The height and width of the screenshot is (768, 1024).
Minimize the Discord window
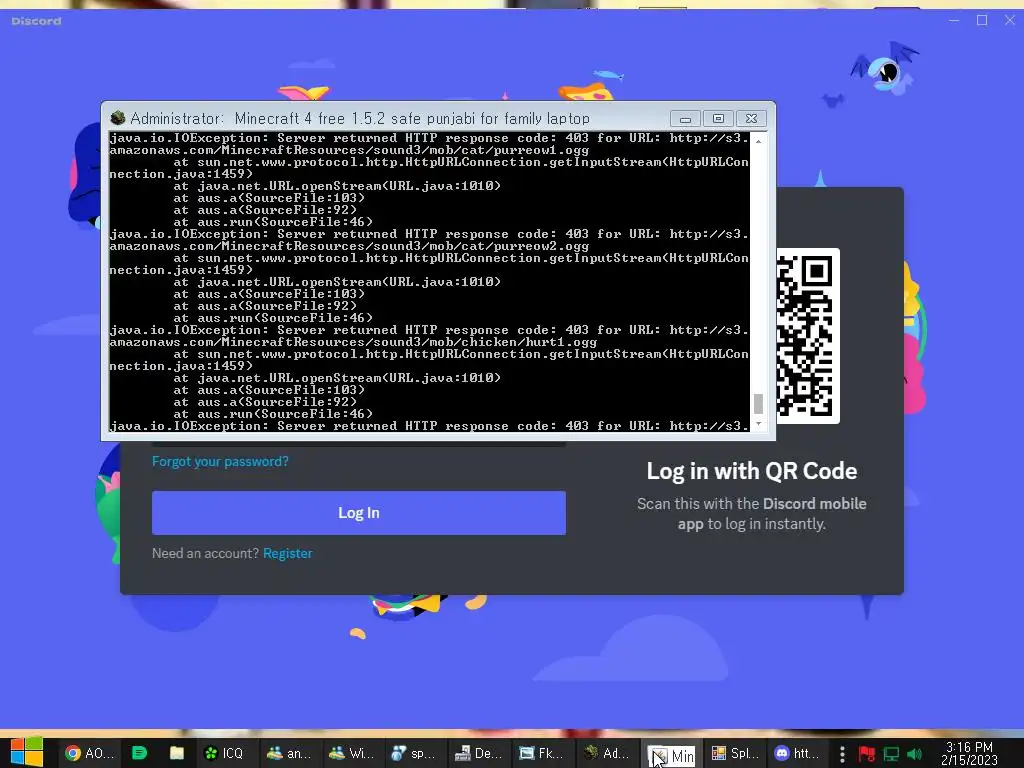(x=954, y=20)
